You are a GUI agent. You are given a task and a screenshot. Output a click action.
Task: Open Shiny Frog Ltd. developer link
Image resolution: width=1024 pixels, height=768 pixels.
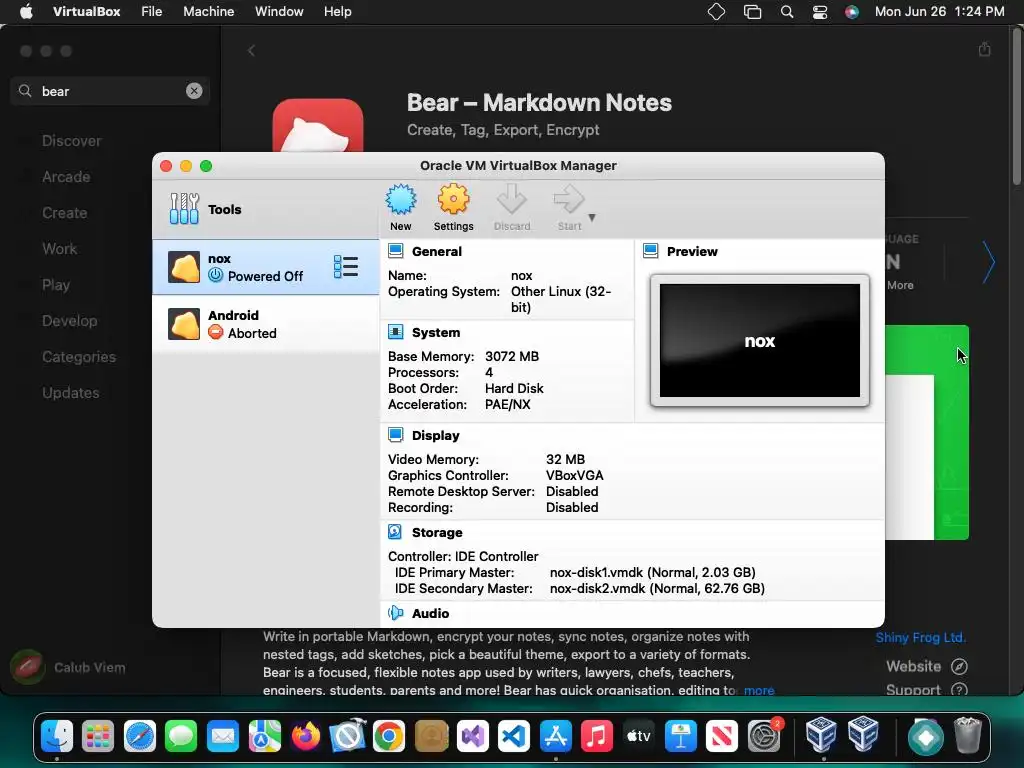pyautogui.click(x=920, y=637)
